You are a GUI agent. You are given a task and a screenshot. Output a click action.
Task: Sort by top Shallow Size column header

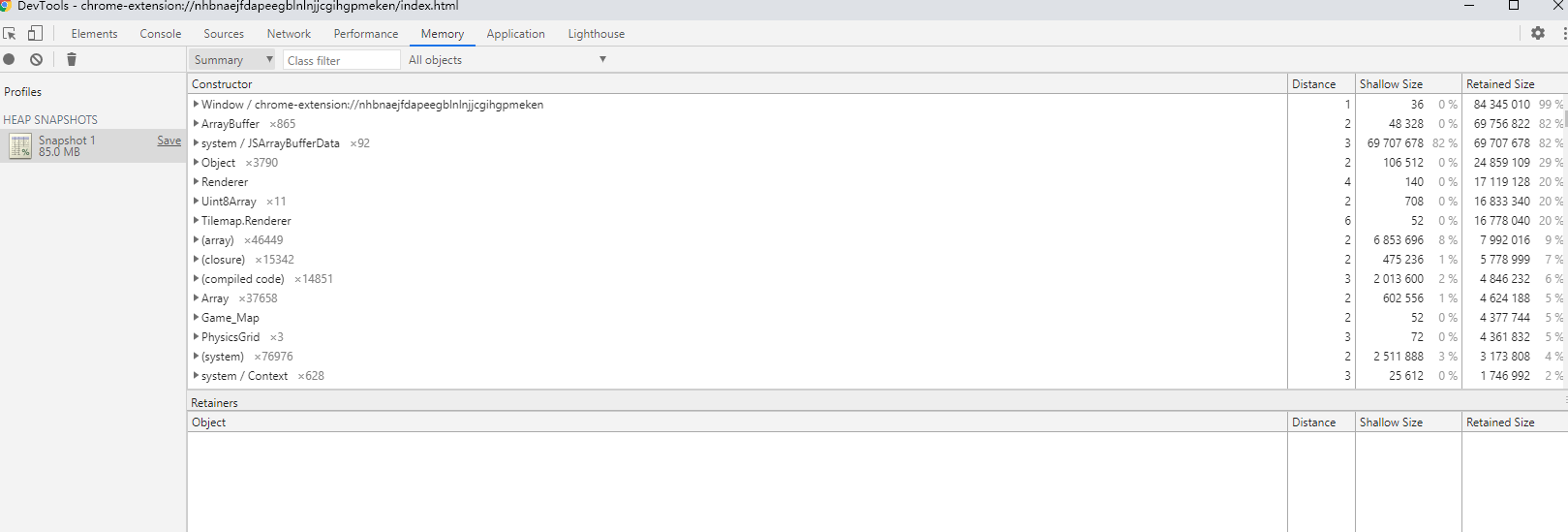pos(1408,84)
